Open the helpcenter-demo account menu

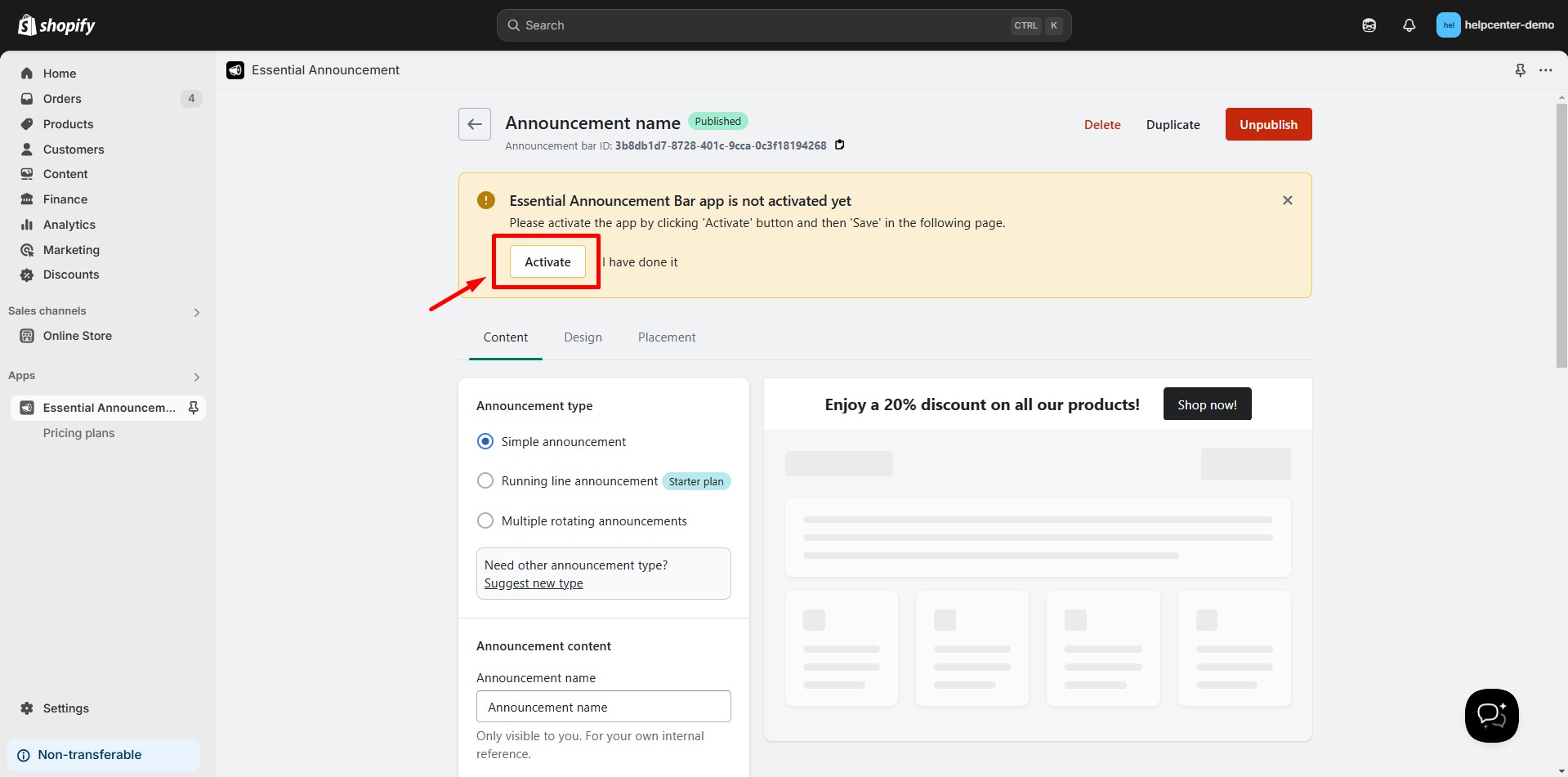pyautogui.click(x=1494, y=25)
